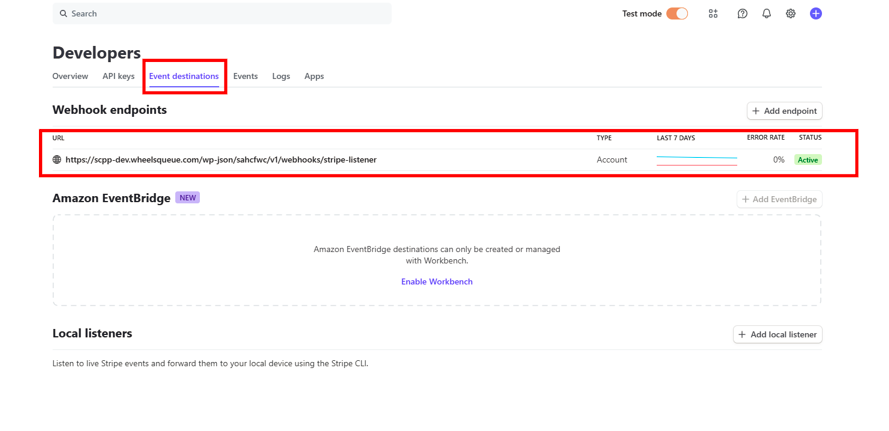Image resolution: width=889 pixels, height=431 pixels.
Task: Open the Apps tab
Action: (x=314, y=76)
